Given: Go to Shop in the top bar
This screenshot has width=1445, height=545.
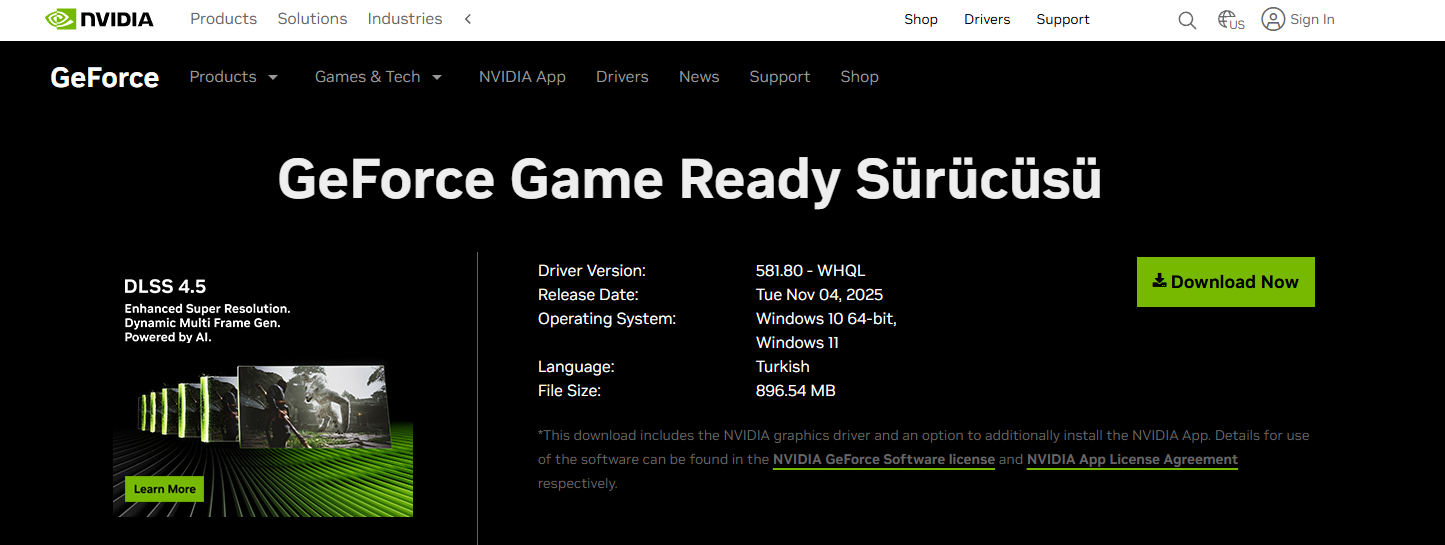Looking at the screenshot, I should (921, 19).
